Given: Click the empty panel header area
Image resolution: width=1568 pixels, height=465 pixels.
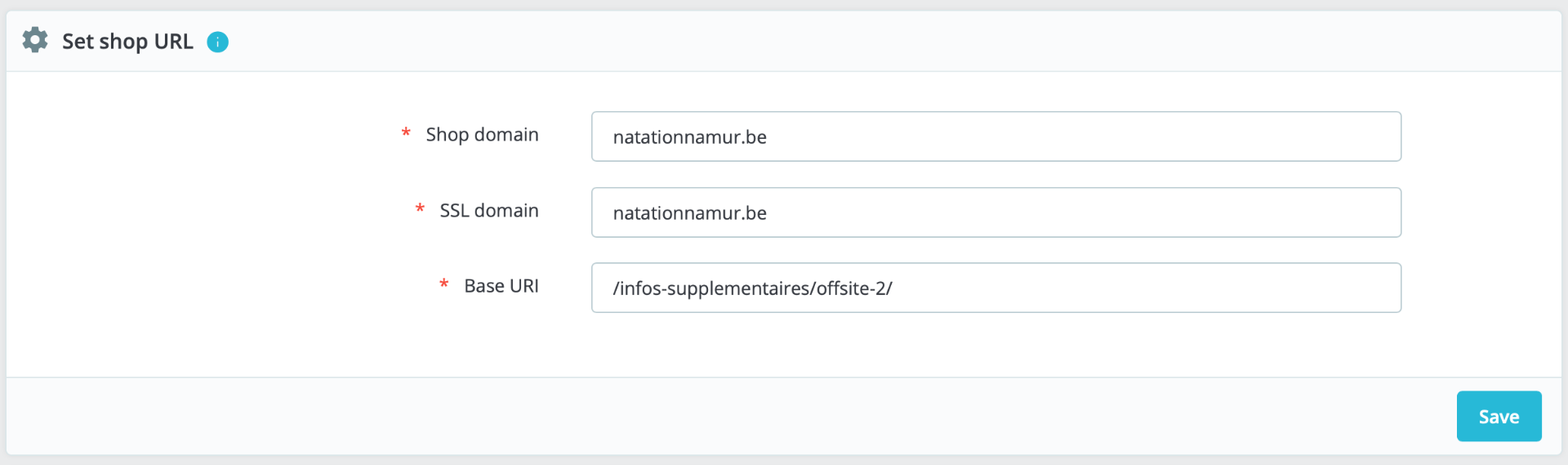Looking at the screenshot, I should coord(898,41).
